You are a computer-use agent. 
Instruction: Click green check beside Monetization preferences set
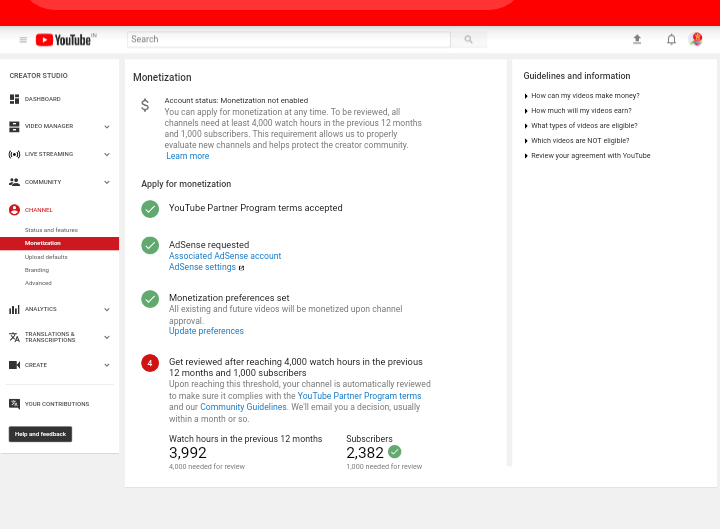coord(150,299)
